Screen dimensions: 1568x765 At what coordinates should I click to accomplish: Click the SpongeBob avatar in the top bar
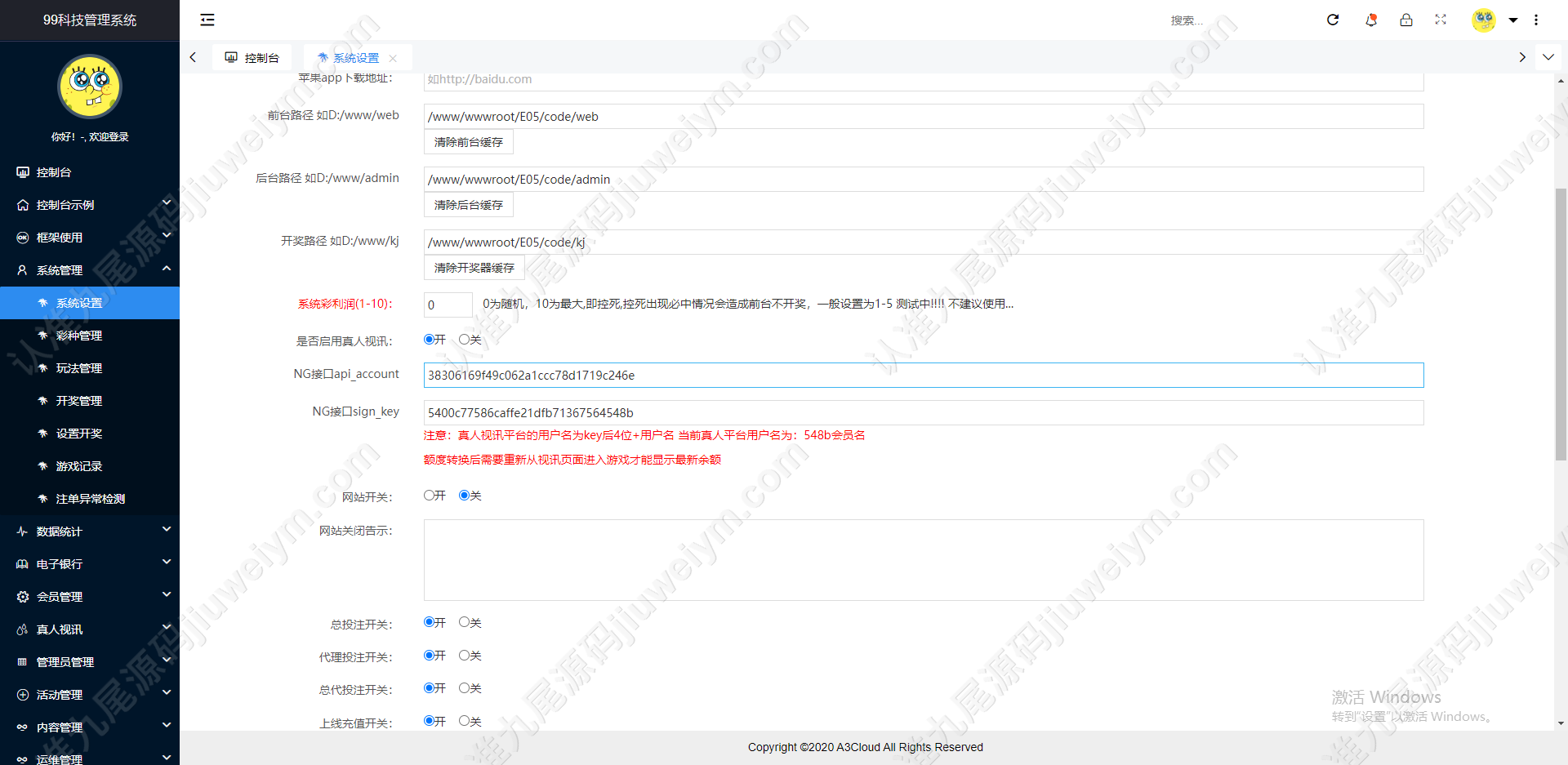pyautogui.click(x=1484, y=20)
